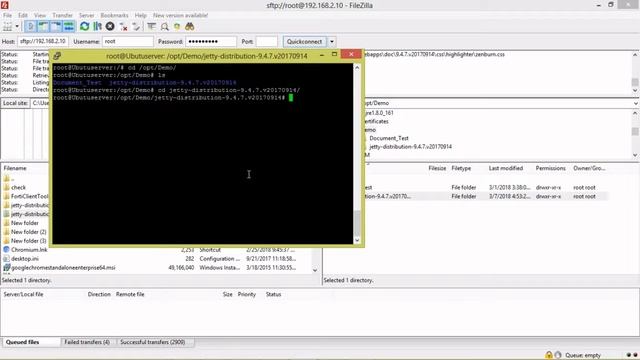Open the Server menu
Viewport: 640px width, 360px height.
click(87, 15)
